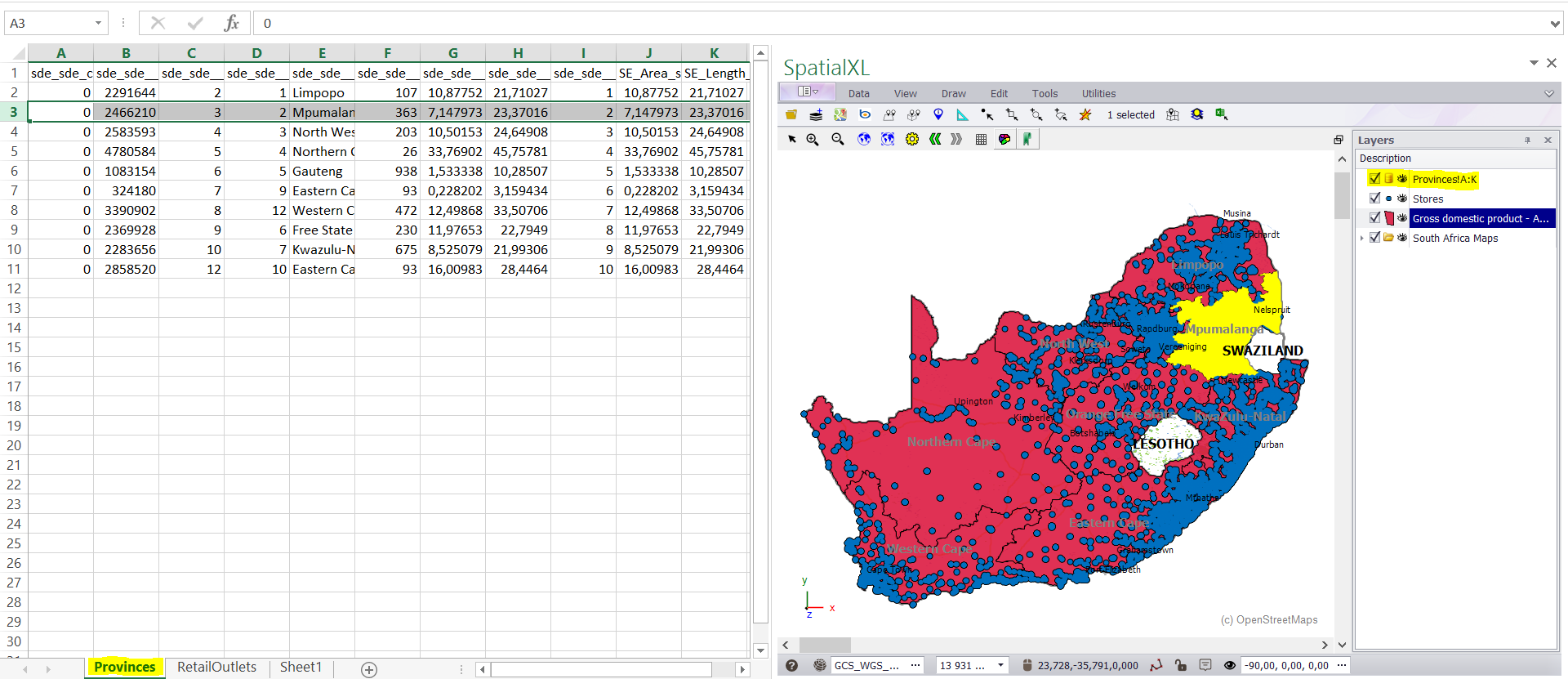Open the SpatialXL pane options dropdown arrow
Viewport: 1568px width, 679px height.
1534,63
